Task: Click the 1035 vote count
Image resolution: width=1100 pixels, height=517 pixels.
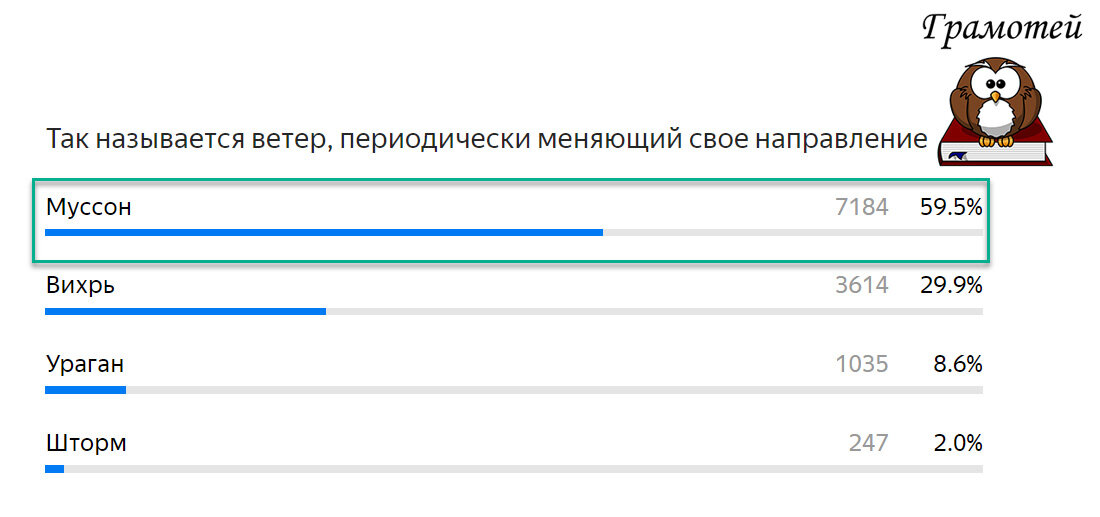Action: coord(861,365)
